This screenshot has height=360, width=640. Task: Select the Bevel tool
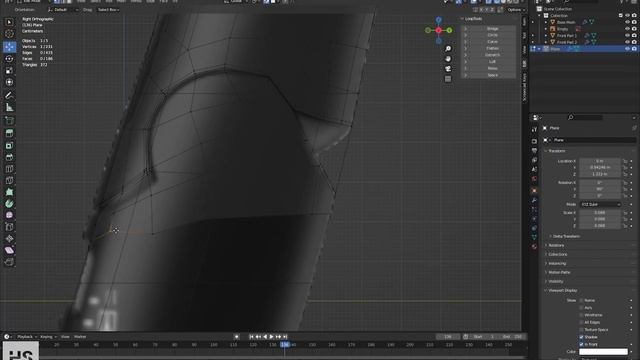tap(9, 157)
